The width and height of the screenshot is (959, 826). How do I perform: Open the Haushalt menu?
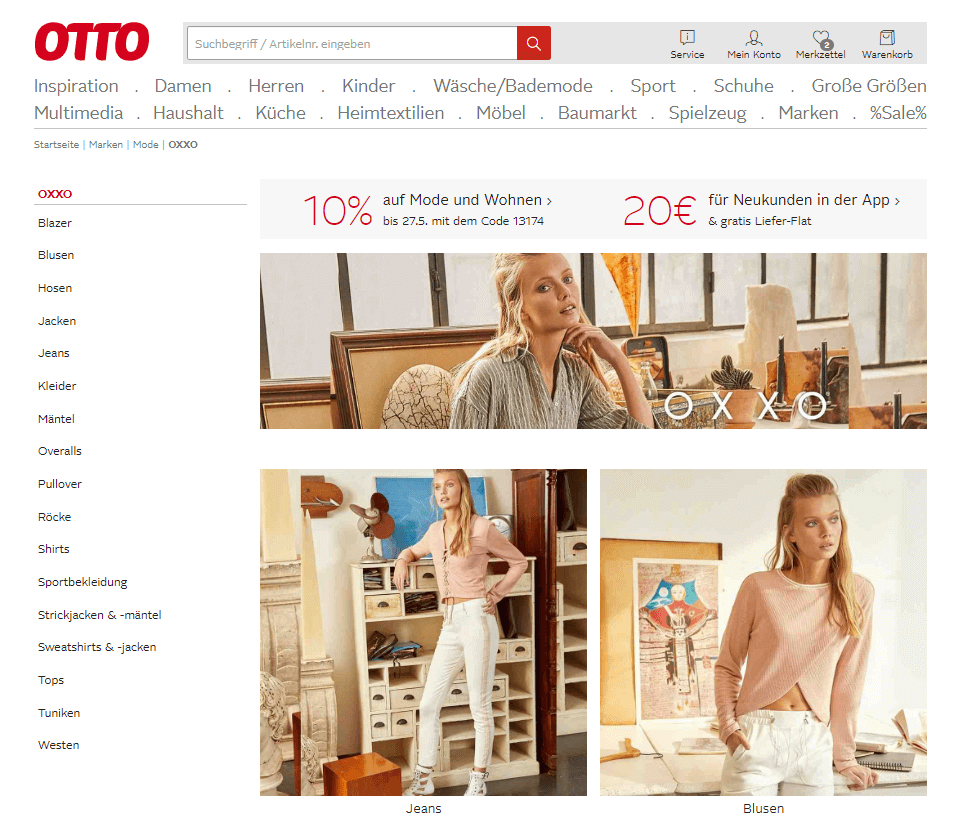188,112
